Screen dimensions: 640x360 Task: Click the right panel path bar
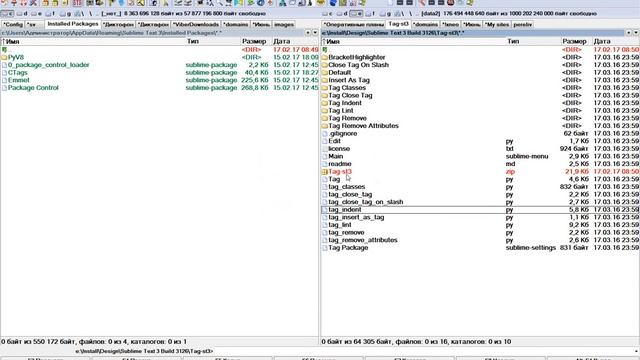473,33
